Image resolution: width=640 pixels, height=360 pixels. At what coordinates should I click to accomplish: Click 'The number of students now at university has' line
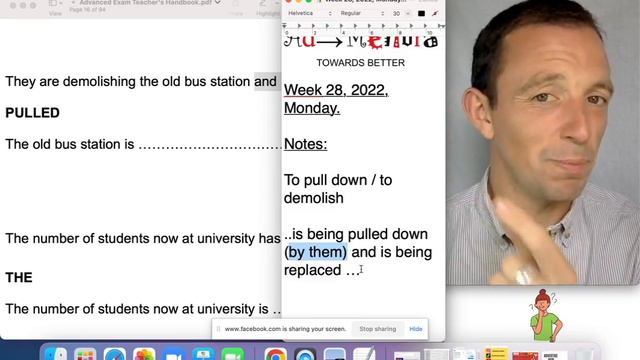(143, 239)
